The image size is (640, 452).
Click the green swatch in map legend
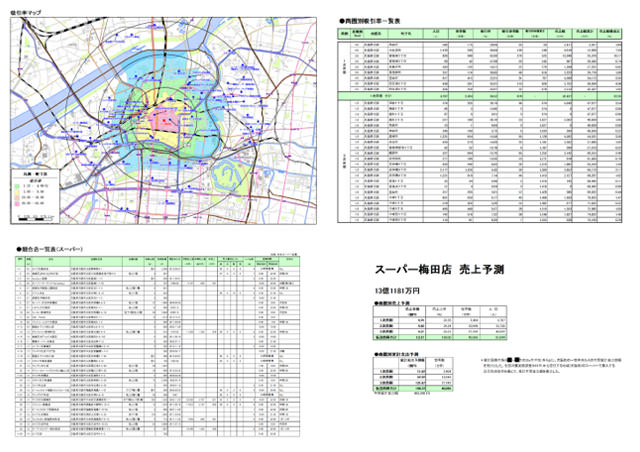click(x=17, y=186)
